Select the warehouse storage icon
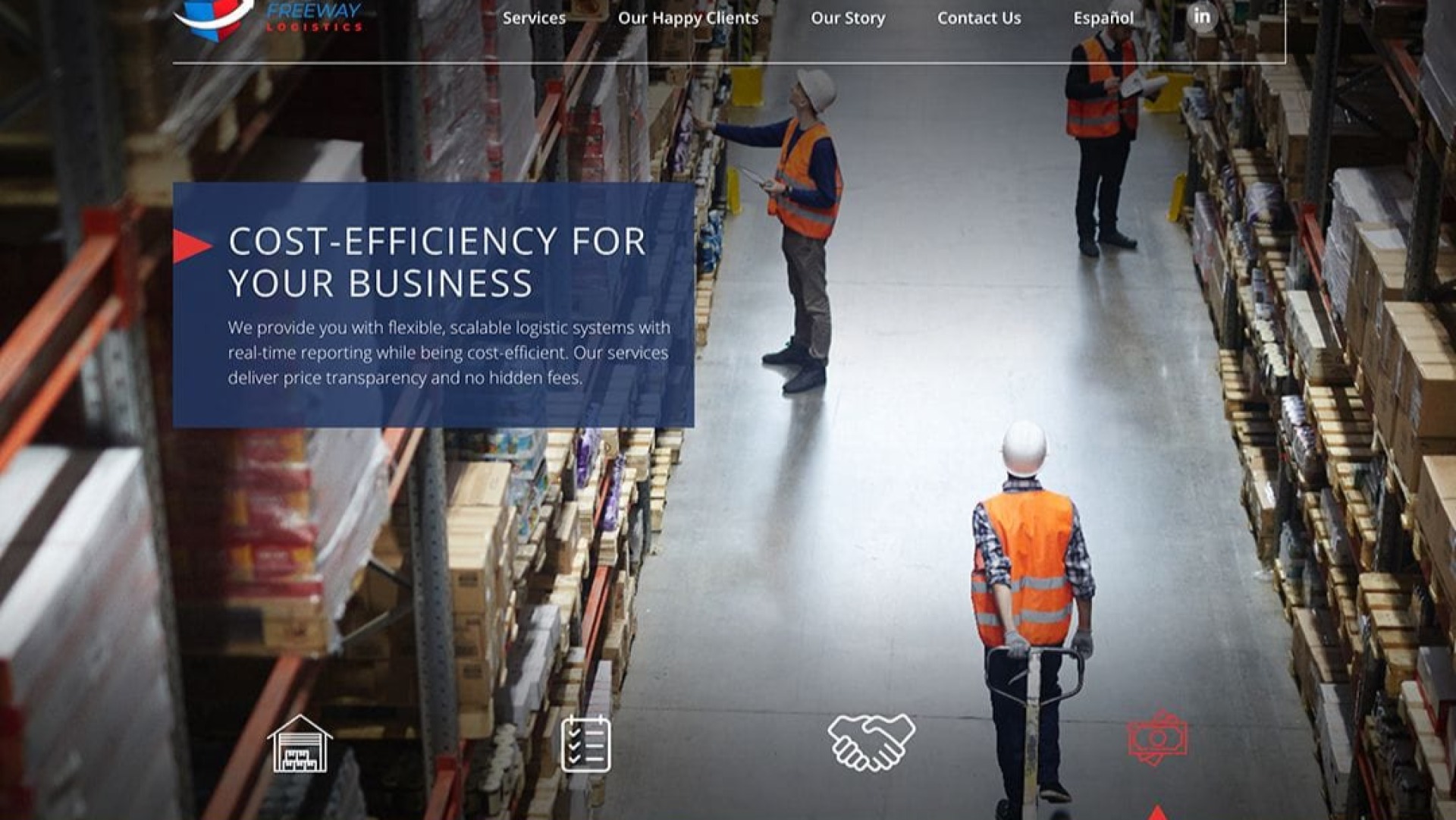This screenshot has width=1456, height=820. [300, 744]
